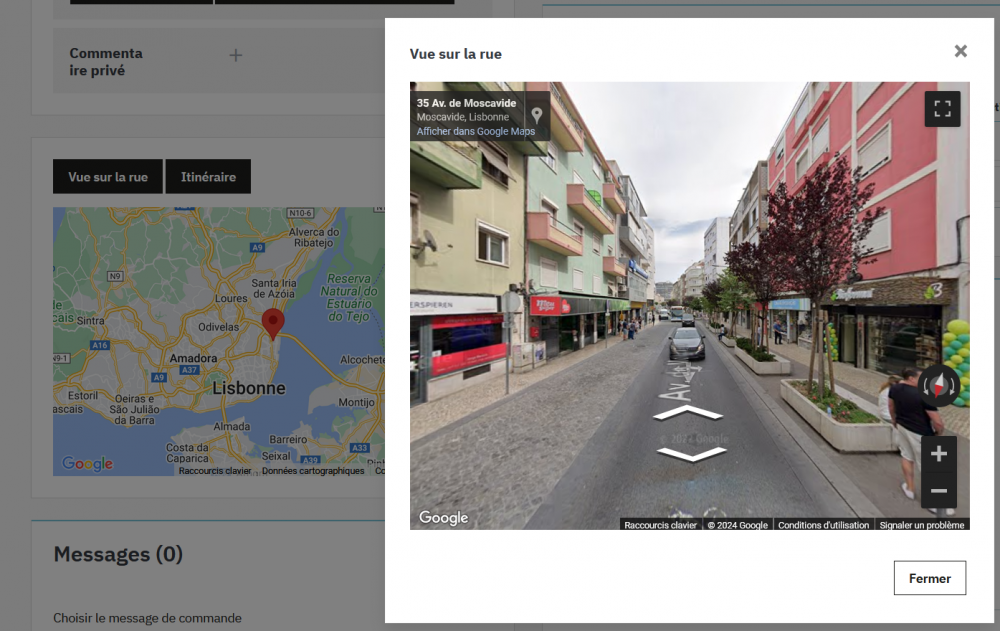
Task: Click the N9 road badge on map
Action: (x=114, y=276)
